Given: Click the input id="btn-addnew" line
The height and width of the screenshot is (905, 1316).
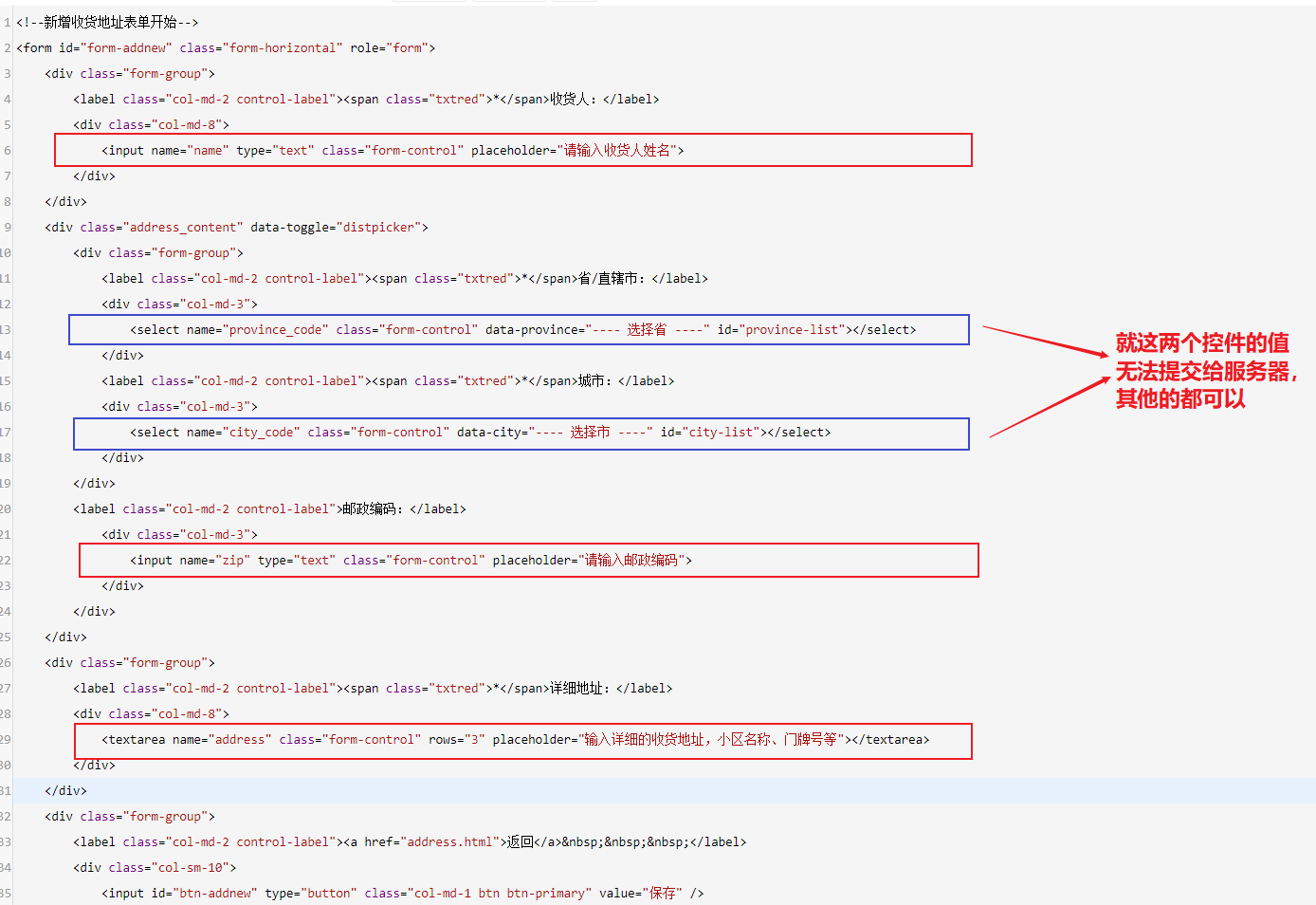Looking at the screenshot, I should coord(403,893).
